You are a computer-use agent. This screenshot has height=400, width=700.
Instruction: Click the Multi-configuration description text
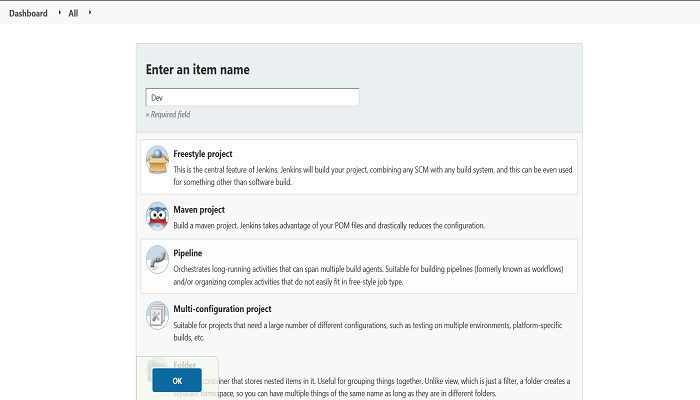pyautogui.click(x=368, y=331)
